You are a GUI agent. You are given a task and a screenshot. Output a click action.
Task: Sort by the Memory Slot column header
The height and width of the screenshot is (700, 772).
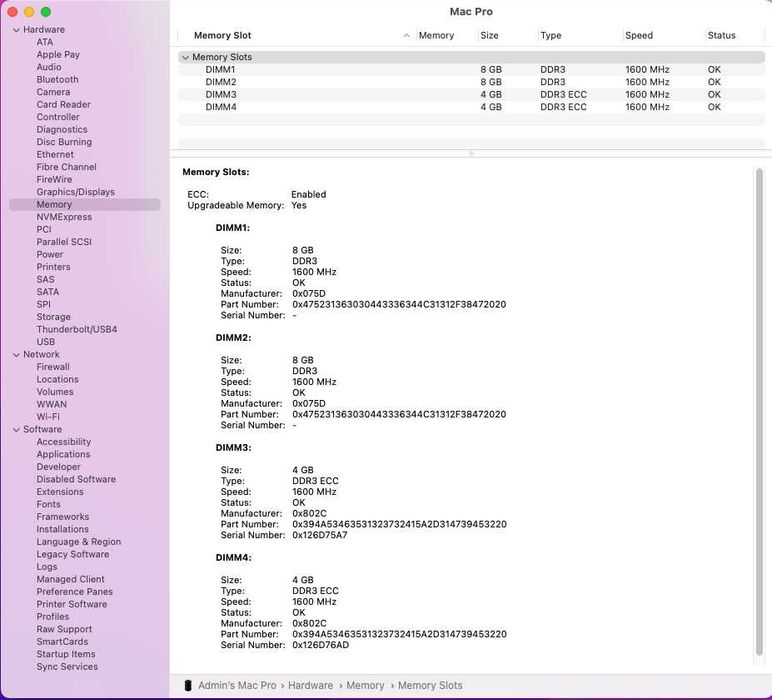coord(223,35)
